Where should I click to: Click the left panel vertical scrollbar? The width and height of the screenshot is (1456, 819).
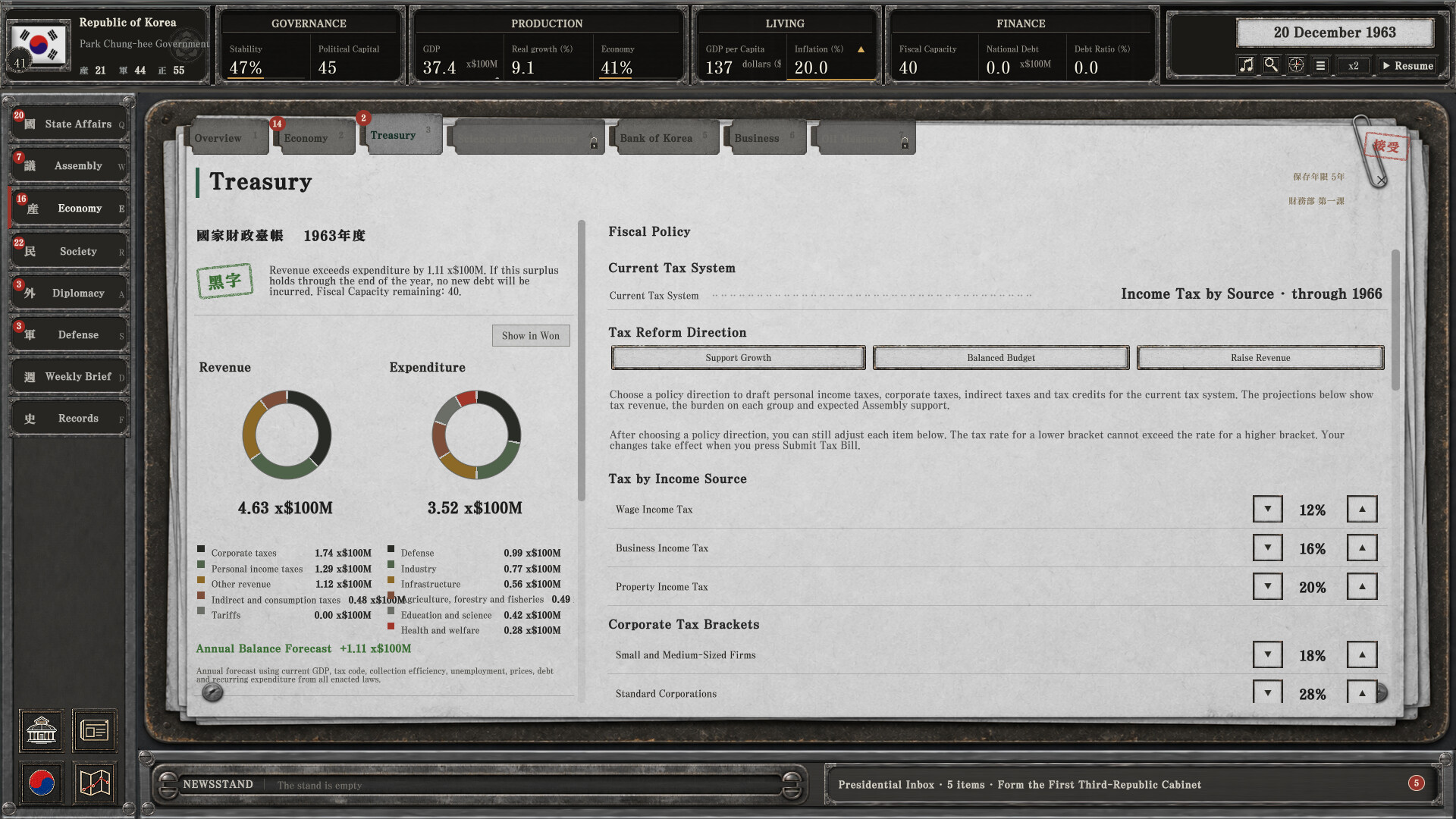click(x=582, y=361)
